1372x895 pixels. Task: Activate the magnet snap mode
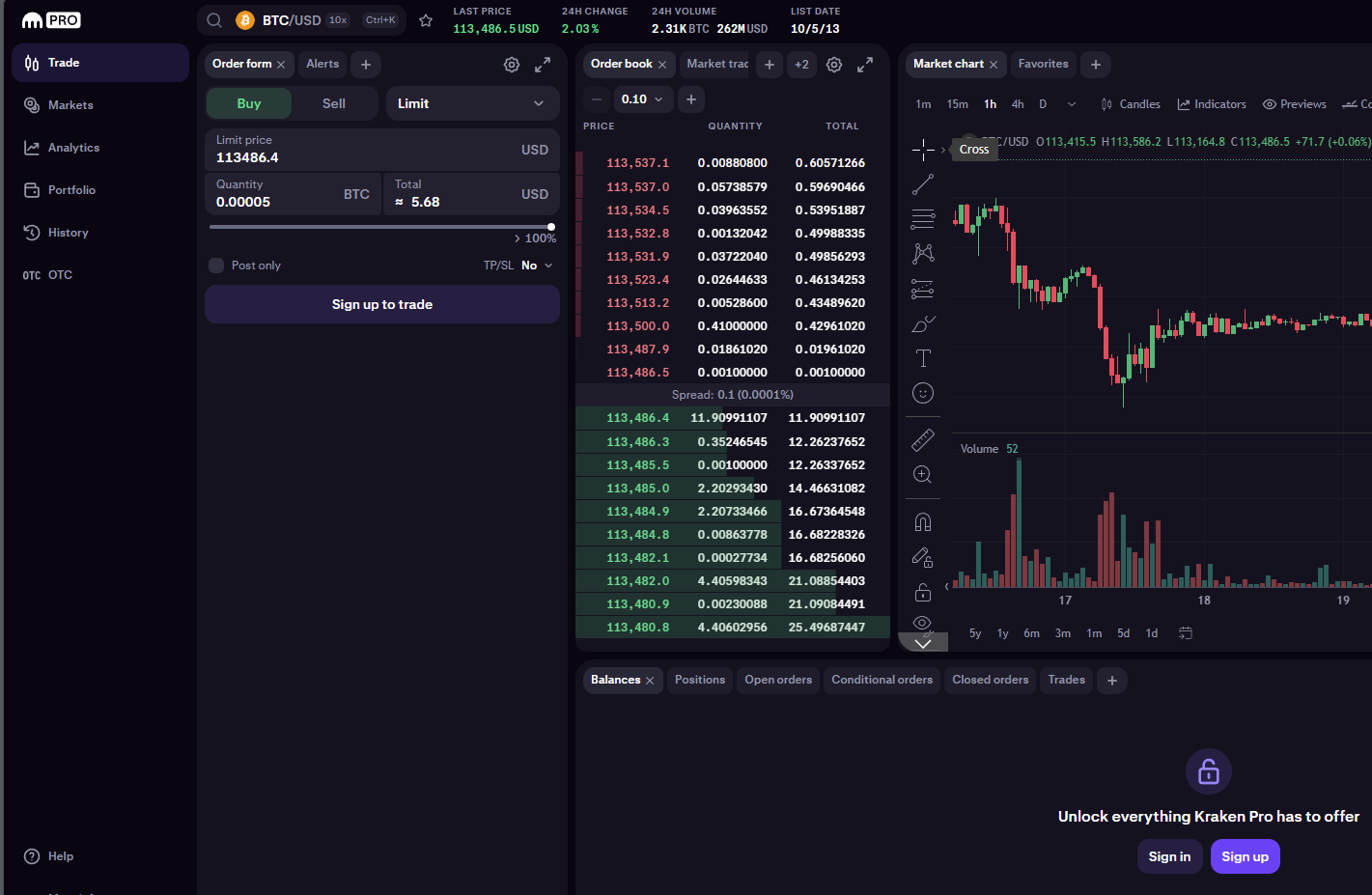pyautogui.click(x=923, y=522)
